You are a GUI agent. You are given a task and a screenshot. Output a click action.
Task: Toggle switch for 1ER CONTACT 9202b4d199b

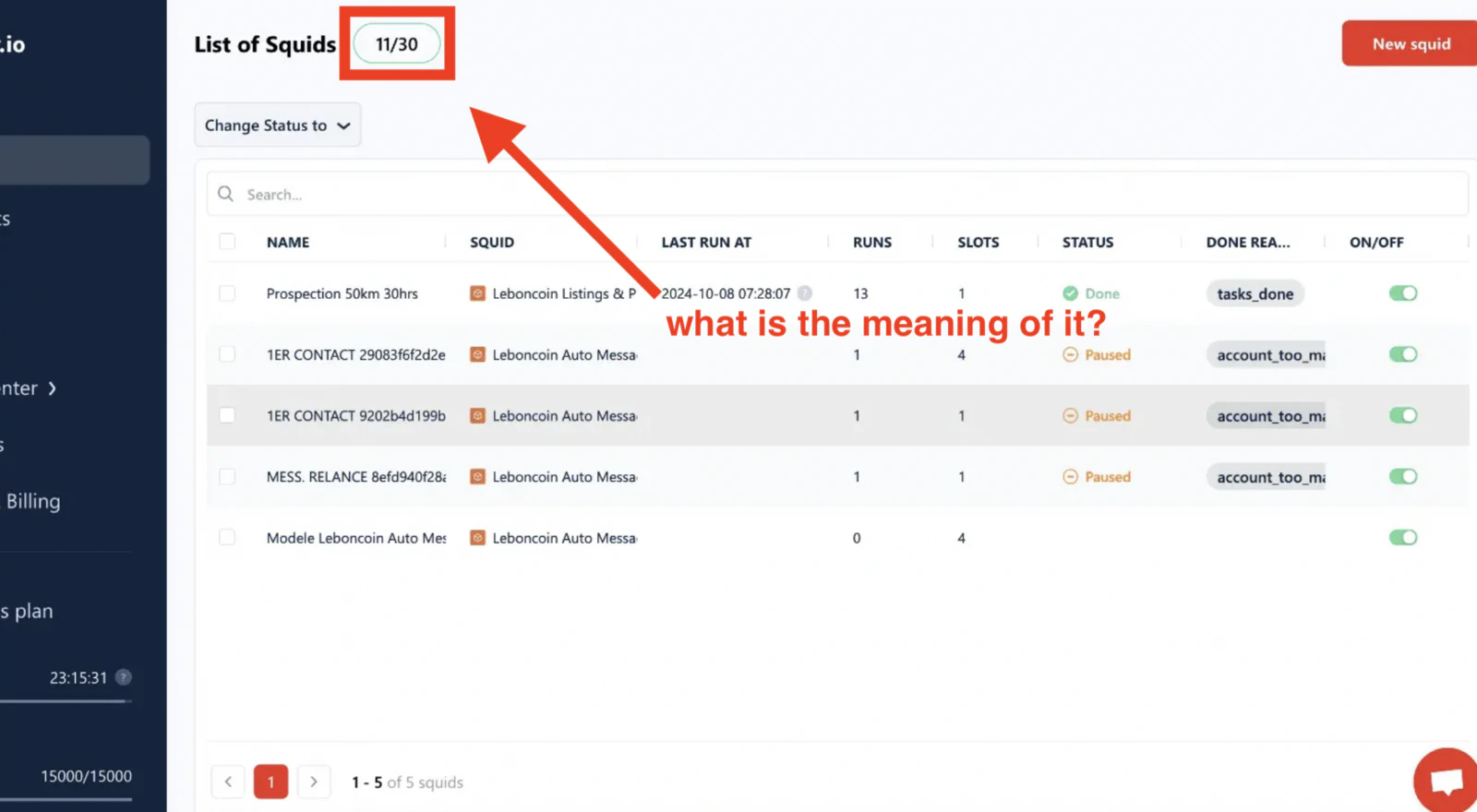pyautogui.click(x=1403, y=415)
